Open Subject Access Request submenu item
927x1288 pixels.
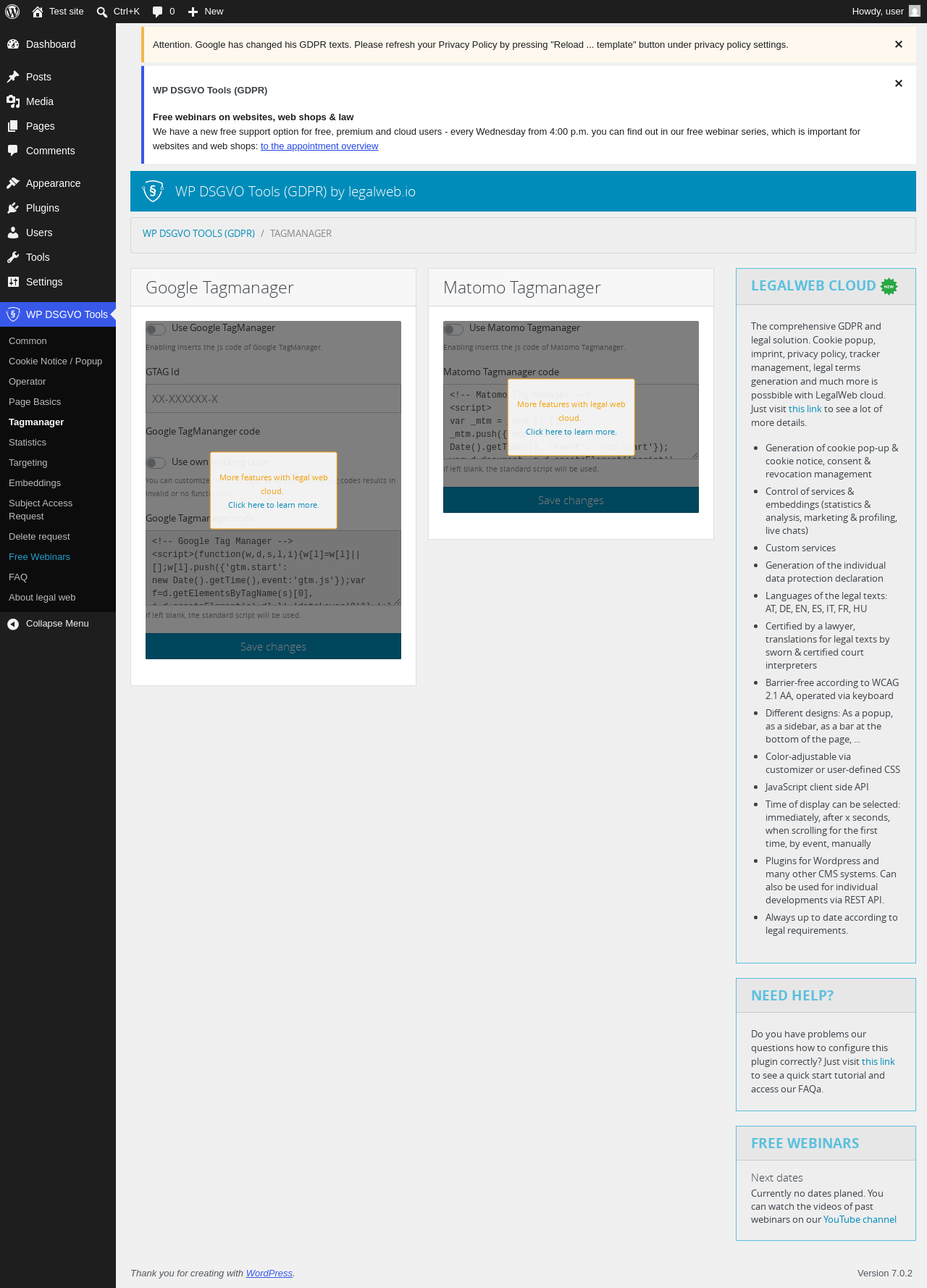(x=58, y=510)
